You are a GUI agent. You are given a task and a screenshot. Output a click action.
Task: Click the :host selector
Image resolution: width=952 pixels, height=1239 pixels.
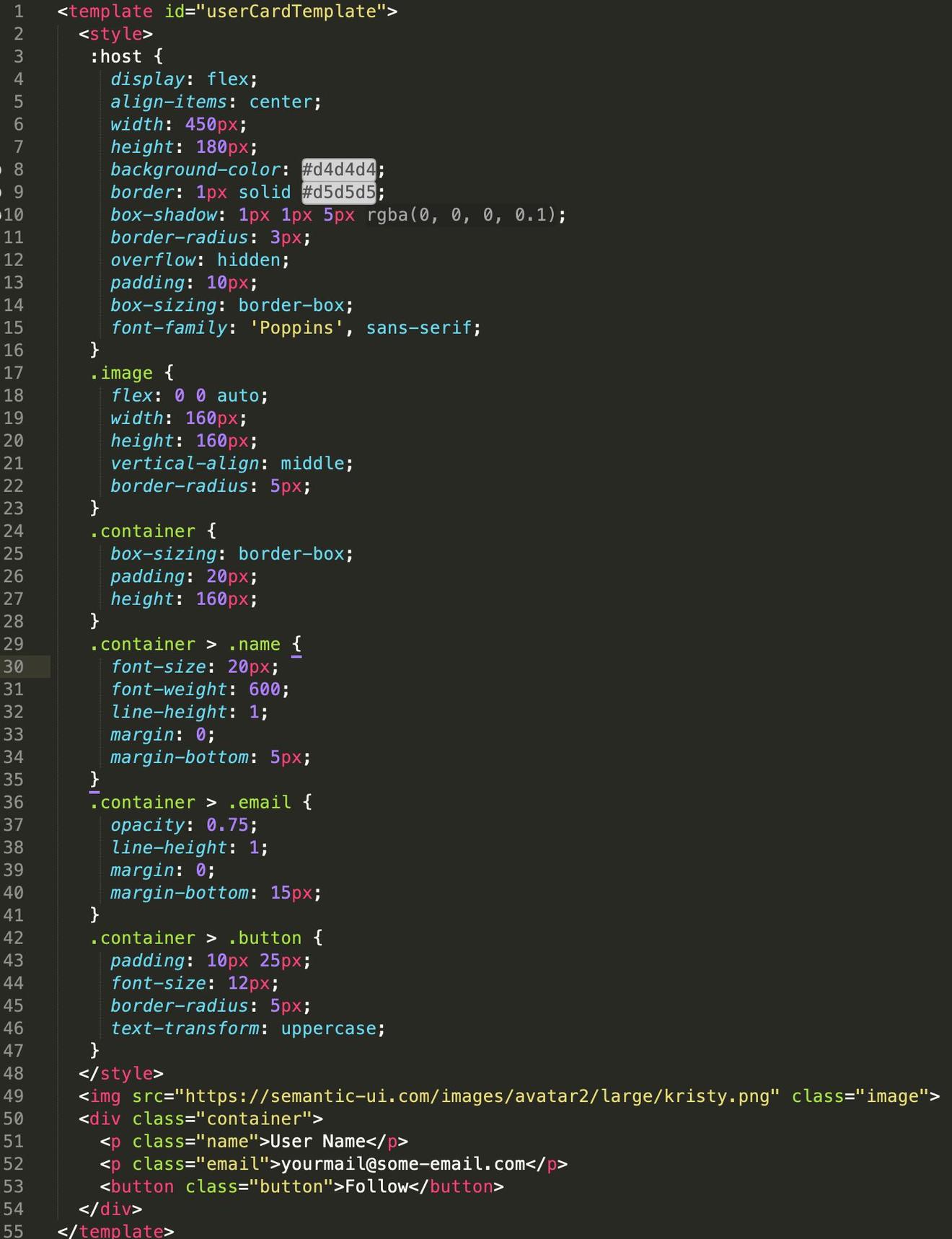pos(116,56)
